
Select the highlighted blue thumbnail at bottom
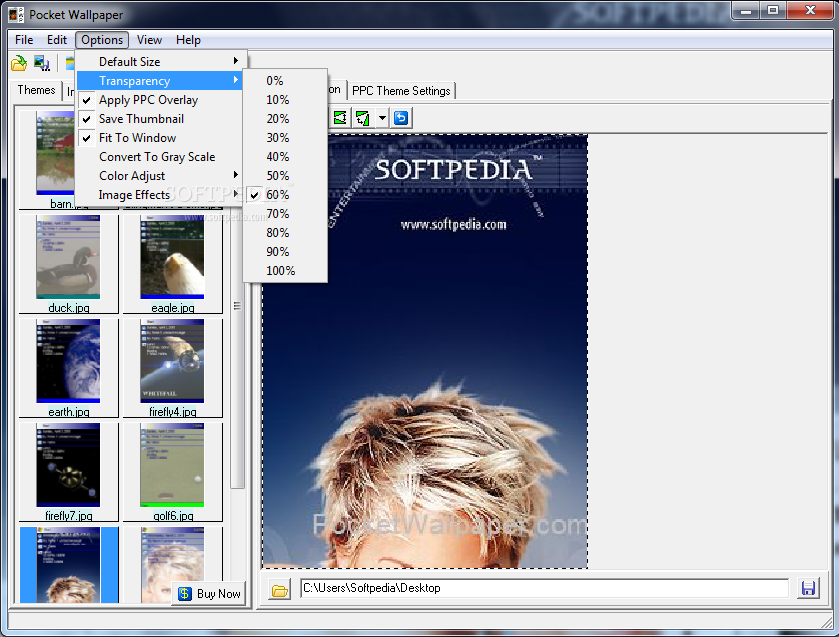click(x=68, y=565)
